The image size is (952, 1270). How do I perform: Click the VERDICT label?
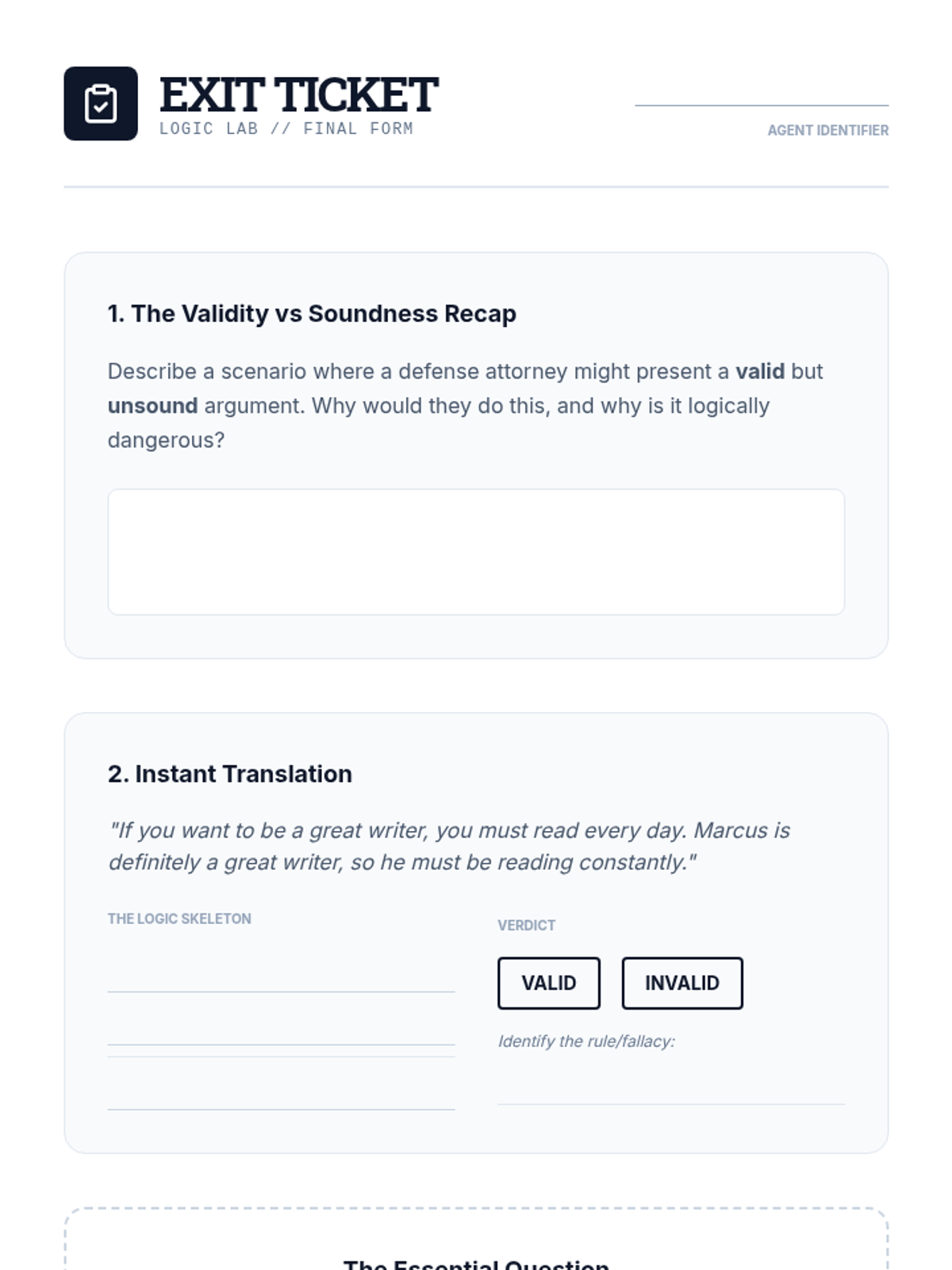point(526,926)
